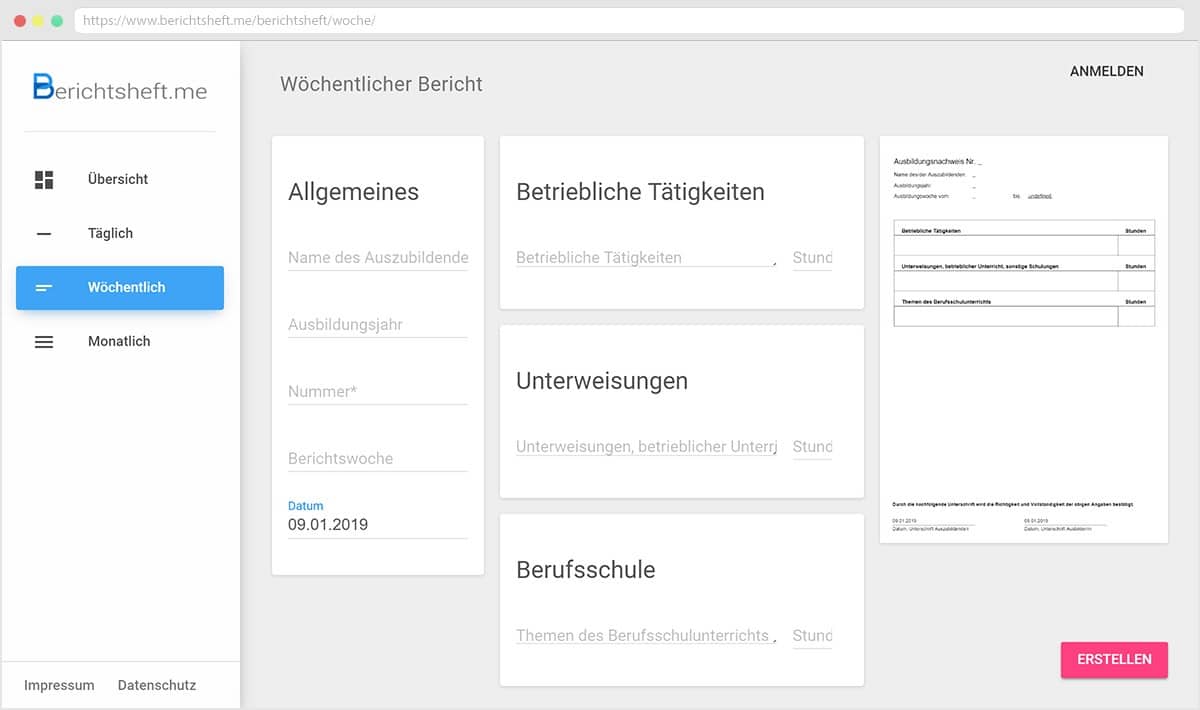Screen dimensions: 1200x710
Task: Click the Wöchentlich two-line icon
Action: coord(44,288)
